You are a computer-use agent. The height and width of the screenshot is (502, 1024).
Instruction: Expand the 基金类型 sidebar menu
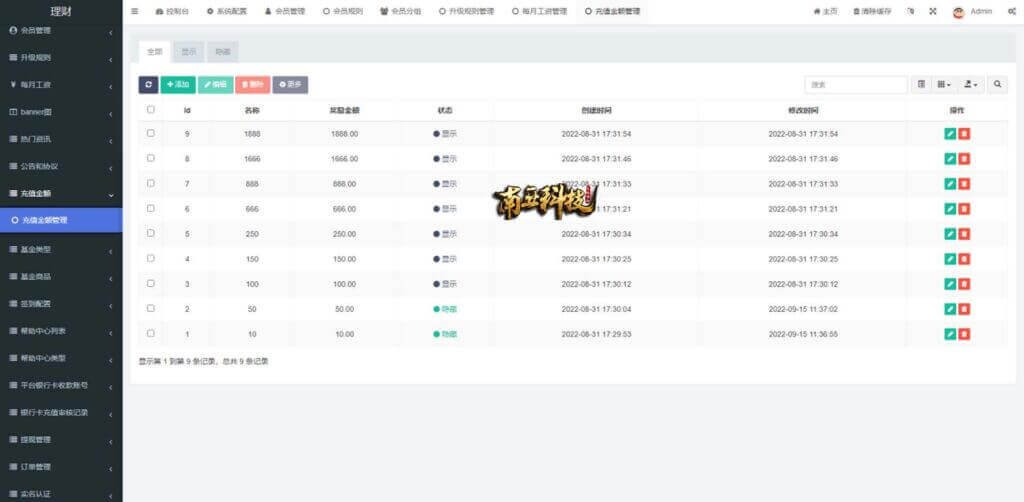pyautogui.click(x=60, y=249)
